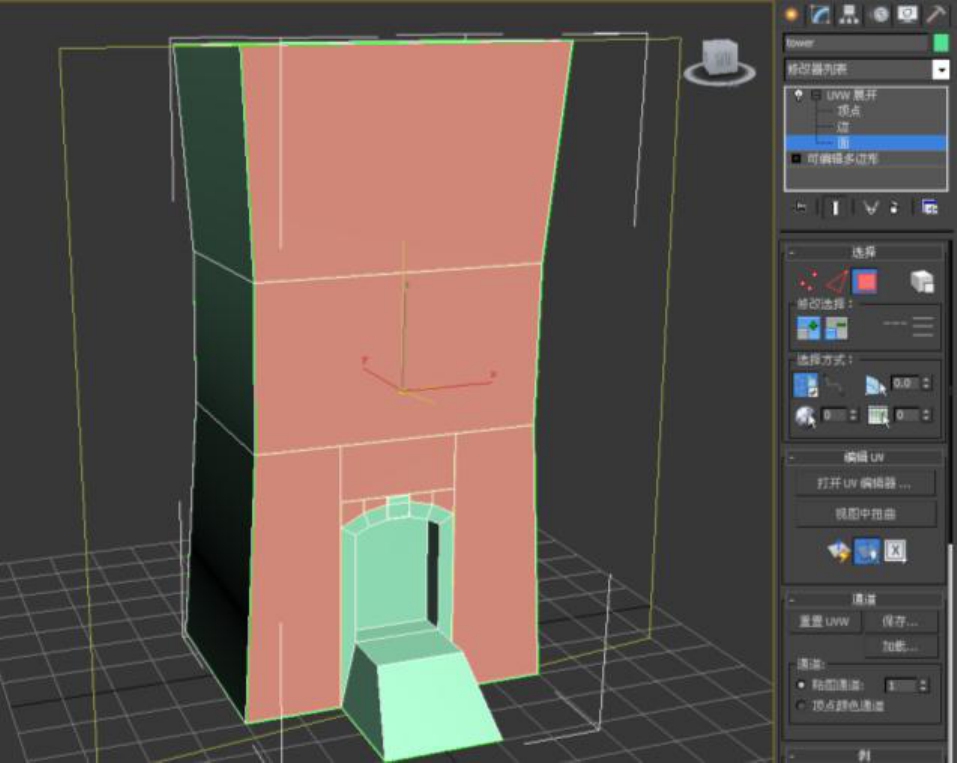Activate Polygon selection mode icon
Image resolution: width=957 pixels, height=763 pixels.
click(865, 281)
